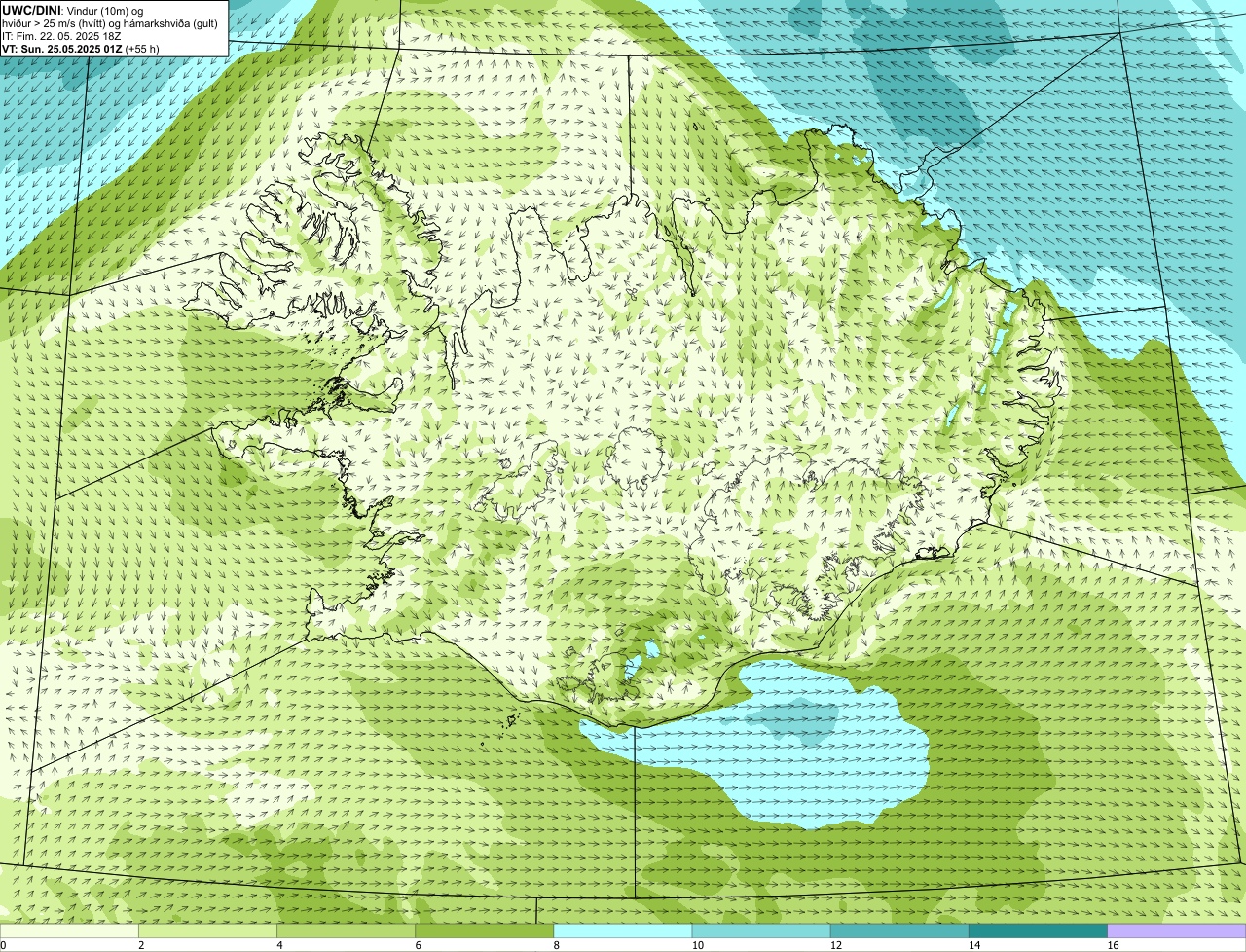1246x952 pixels.
Task: Click the "UWC/DINI: Vindur (10m) og" title line
Action: (x=73, y=10)
